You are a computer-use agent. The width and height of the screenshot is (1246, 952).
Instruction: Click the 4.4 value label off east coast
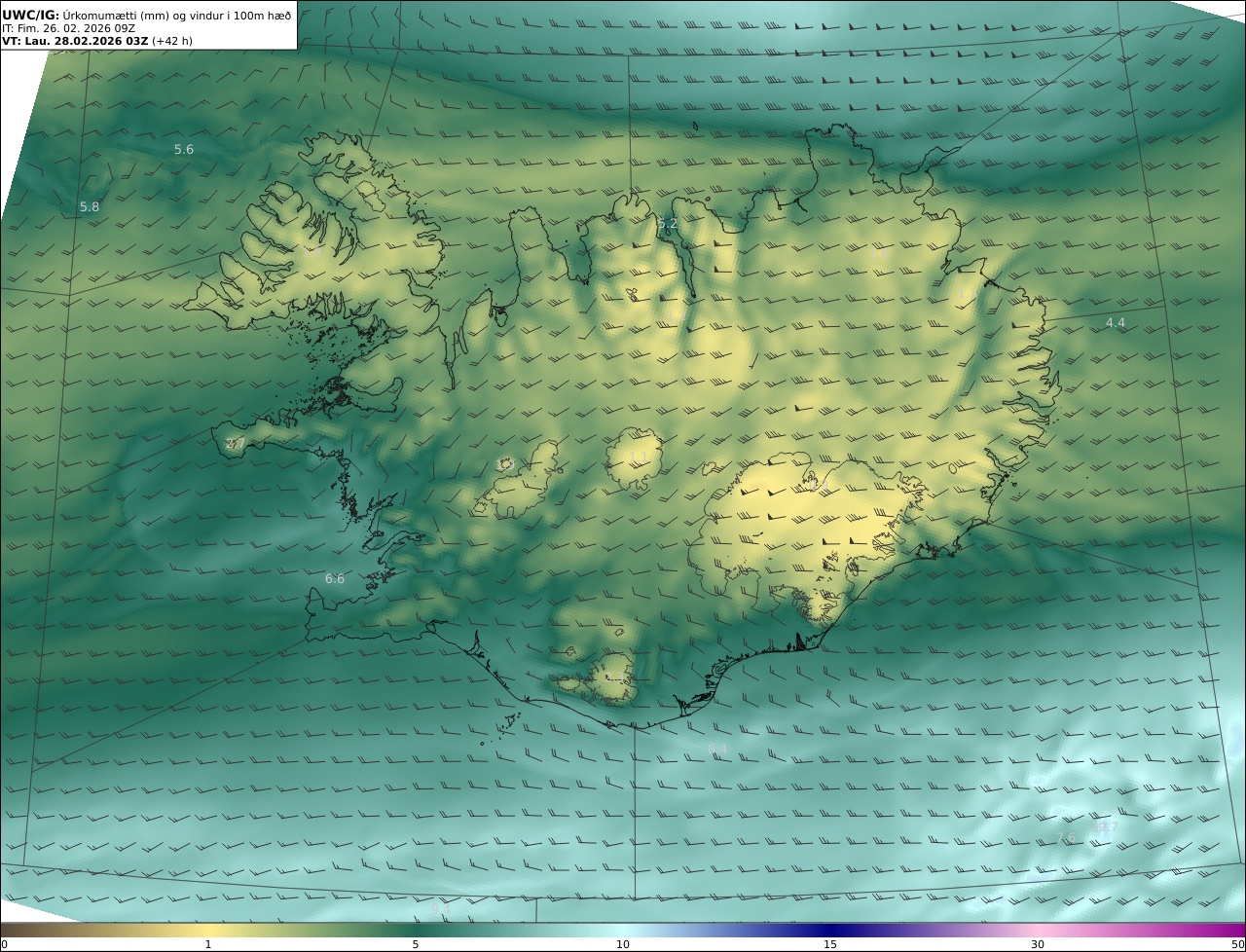click(1115, 322)
